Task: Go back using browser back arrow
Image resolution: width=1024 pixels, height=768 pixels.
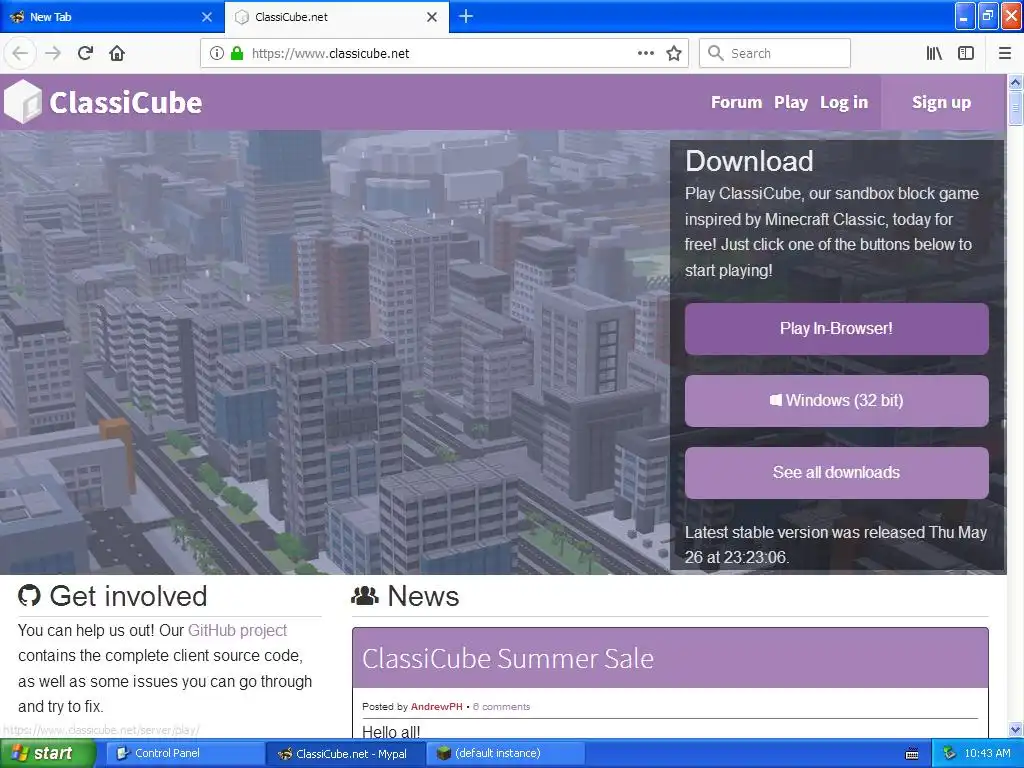Action: point(20,53)
